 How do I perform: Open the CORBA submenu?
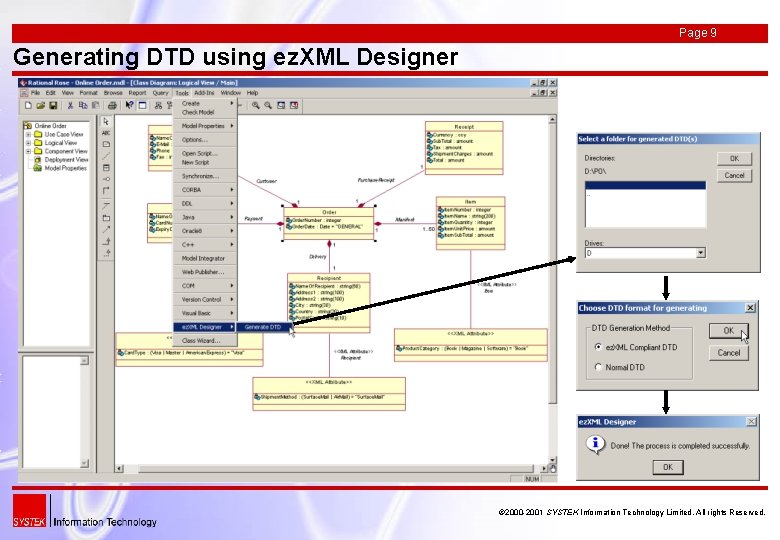[x=205, y=190]
